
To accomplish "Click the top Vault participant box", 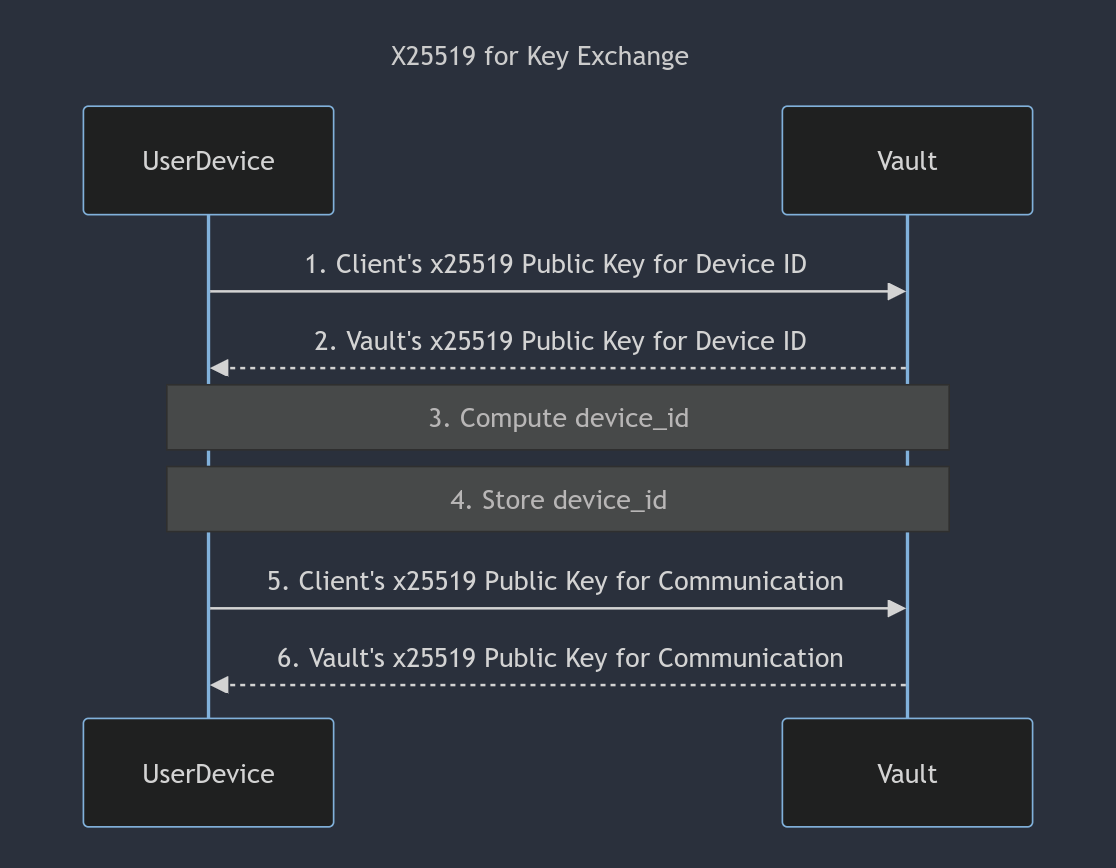I will point(907,160).
